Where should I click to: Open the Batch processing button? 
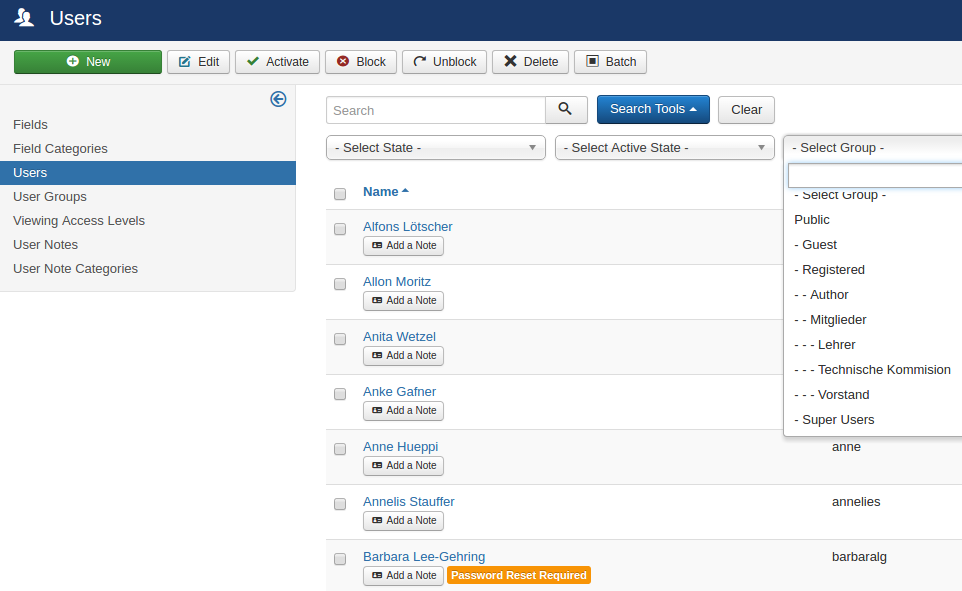(610, 62)
